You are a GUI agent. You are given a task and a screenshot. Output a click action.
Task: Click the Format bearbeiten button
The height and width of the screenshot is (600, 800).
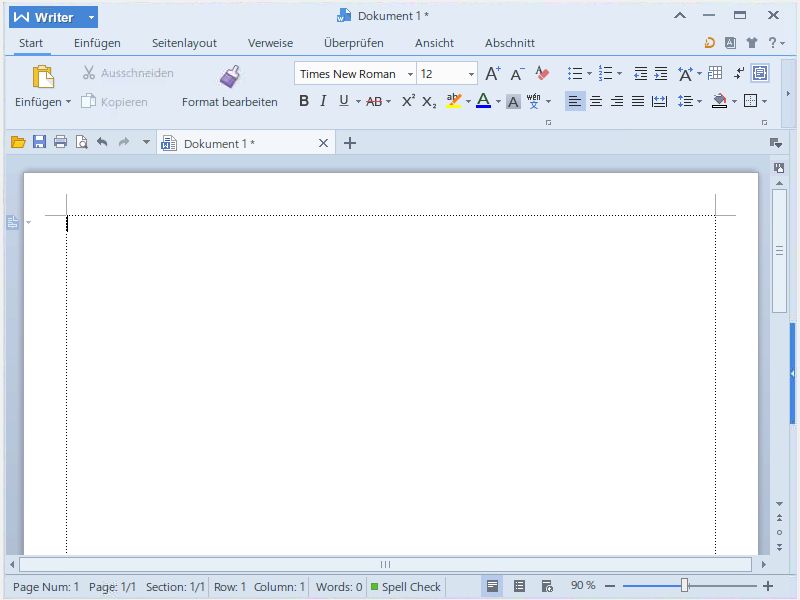pos(229,101)
